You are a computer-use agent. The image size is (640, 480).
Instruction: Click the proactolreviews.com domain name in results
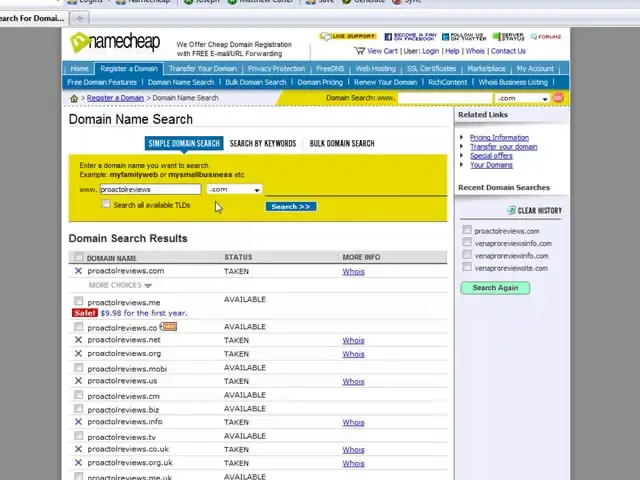pyautogui.click(x=126, y=271)
